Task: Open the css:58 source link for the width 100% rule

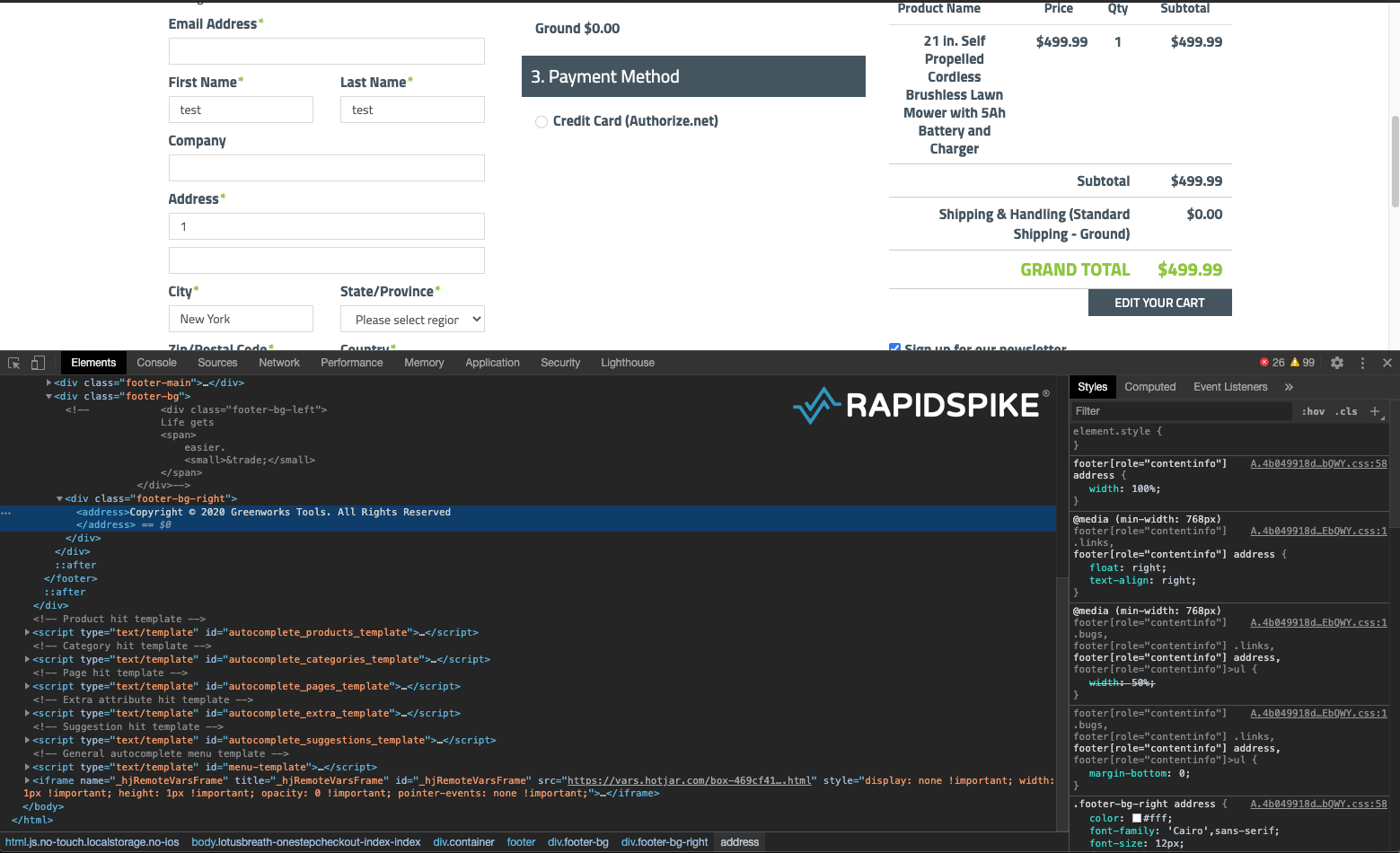Action: pos(1318,464)
